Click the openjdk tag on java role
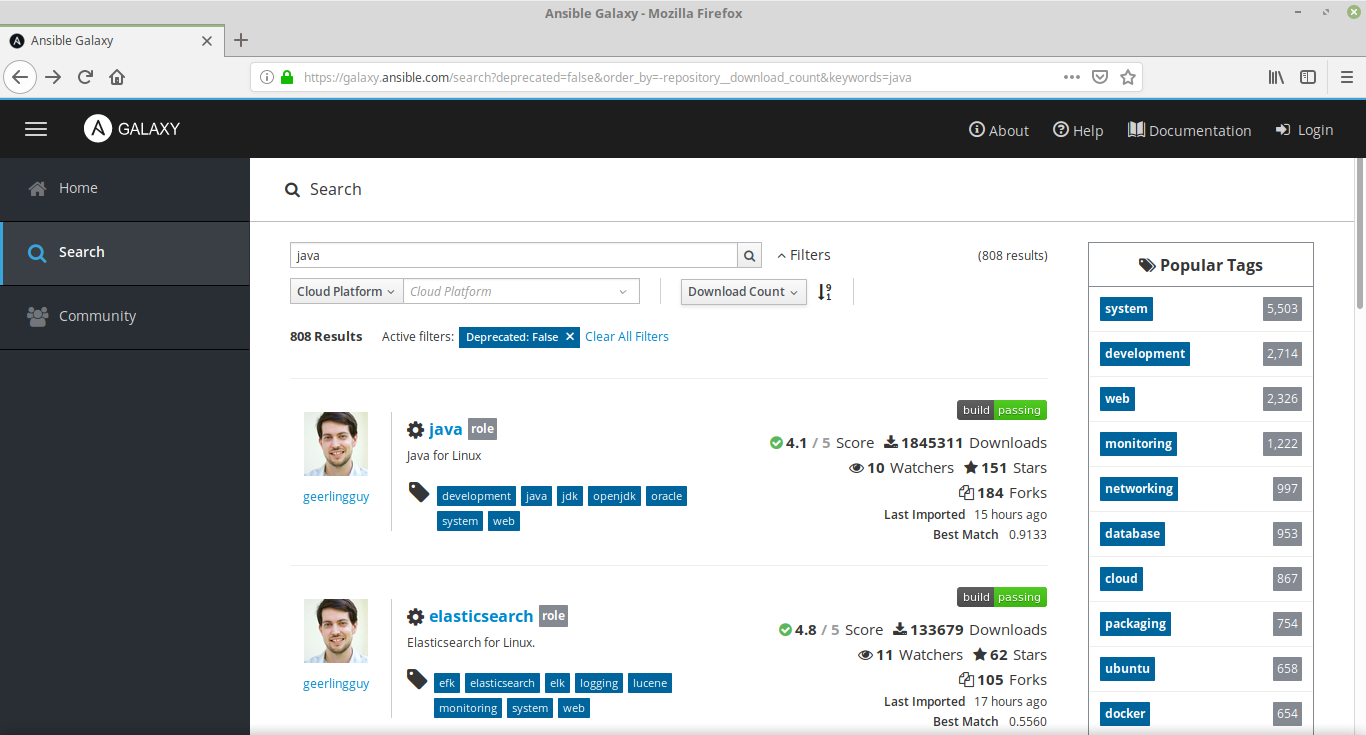Screen dimensions: 1366x735 614,496
